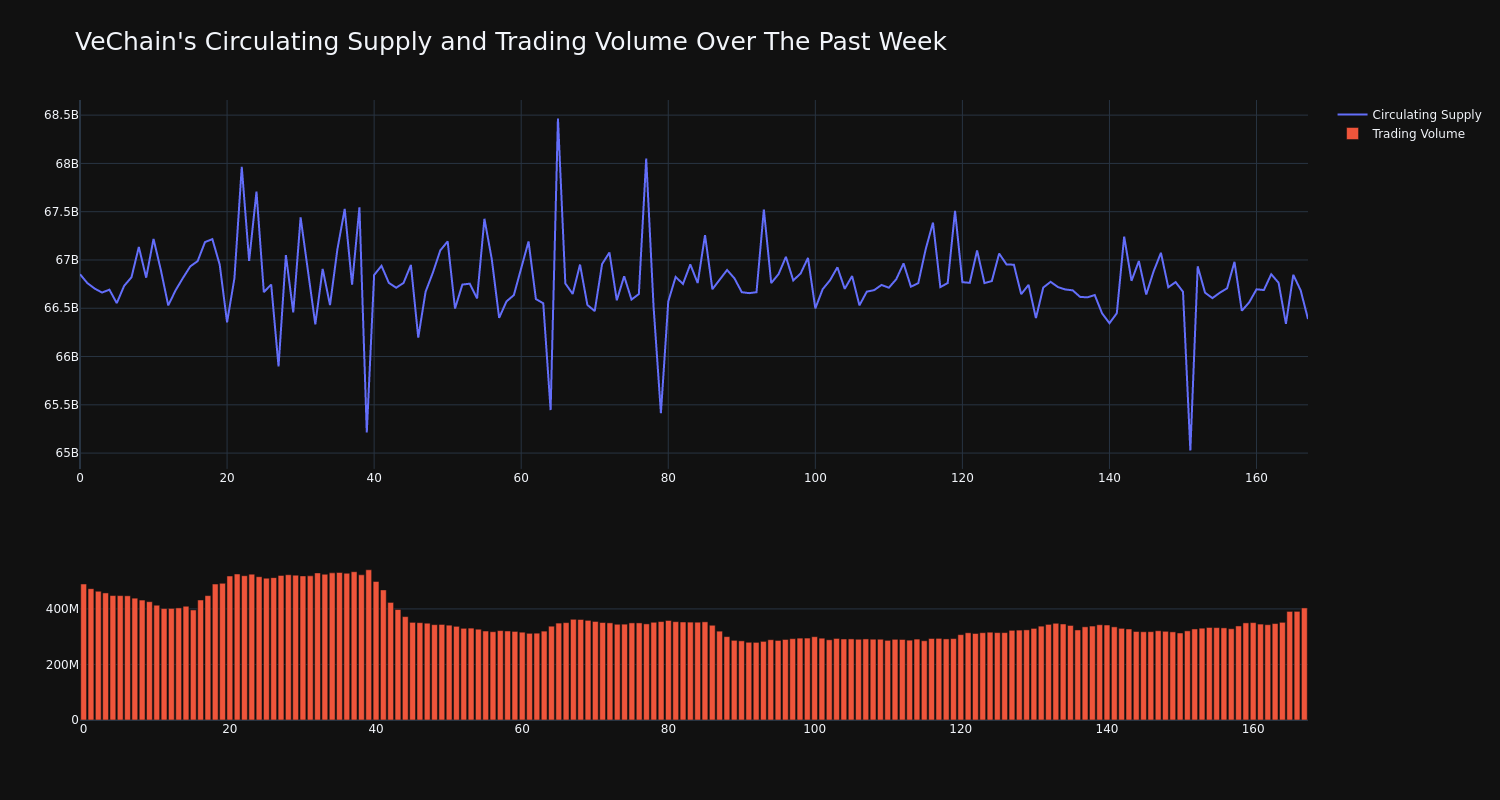Click the chart title text
The width and height of the screenshot is (1500, 800).
[510, 42]
